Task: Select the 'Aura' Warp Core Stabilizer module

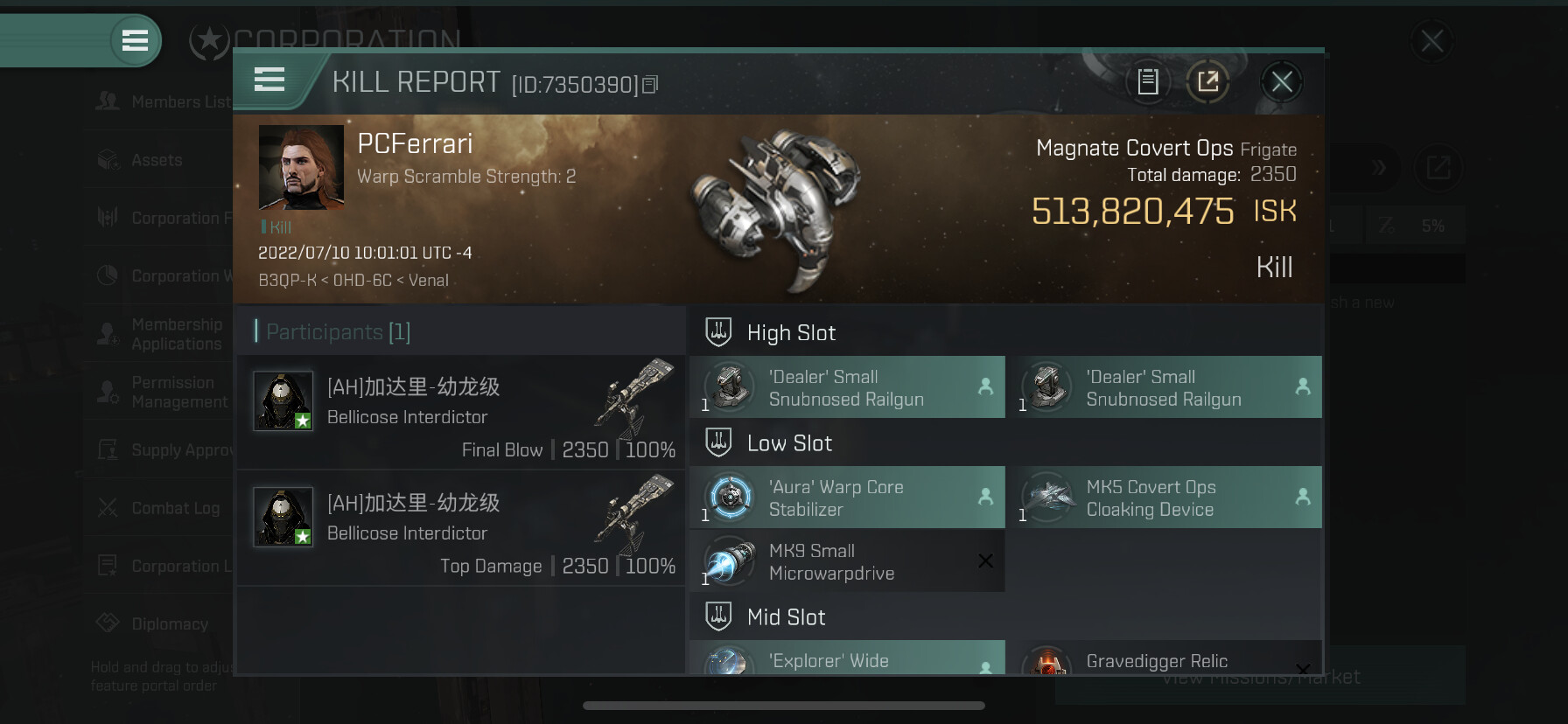Action: coord(847,498)
